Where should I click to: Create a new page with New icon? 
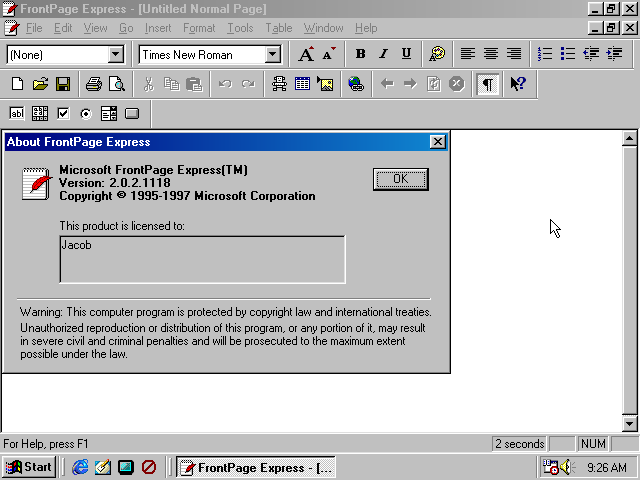[x=17, y=84]
